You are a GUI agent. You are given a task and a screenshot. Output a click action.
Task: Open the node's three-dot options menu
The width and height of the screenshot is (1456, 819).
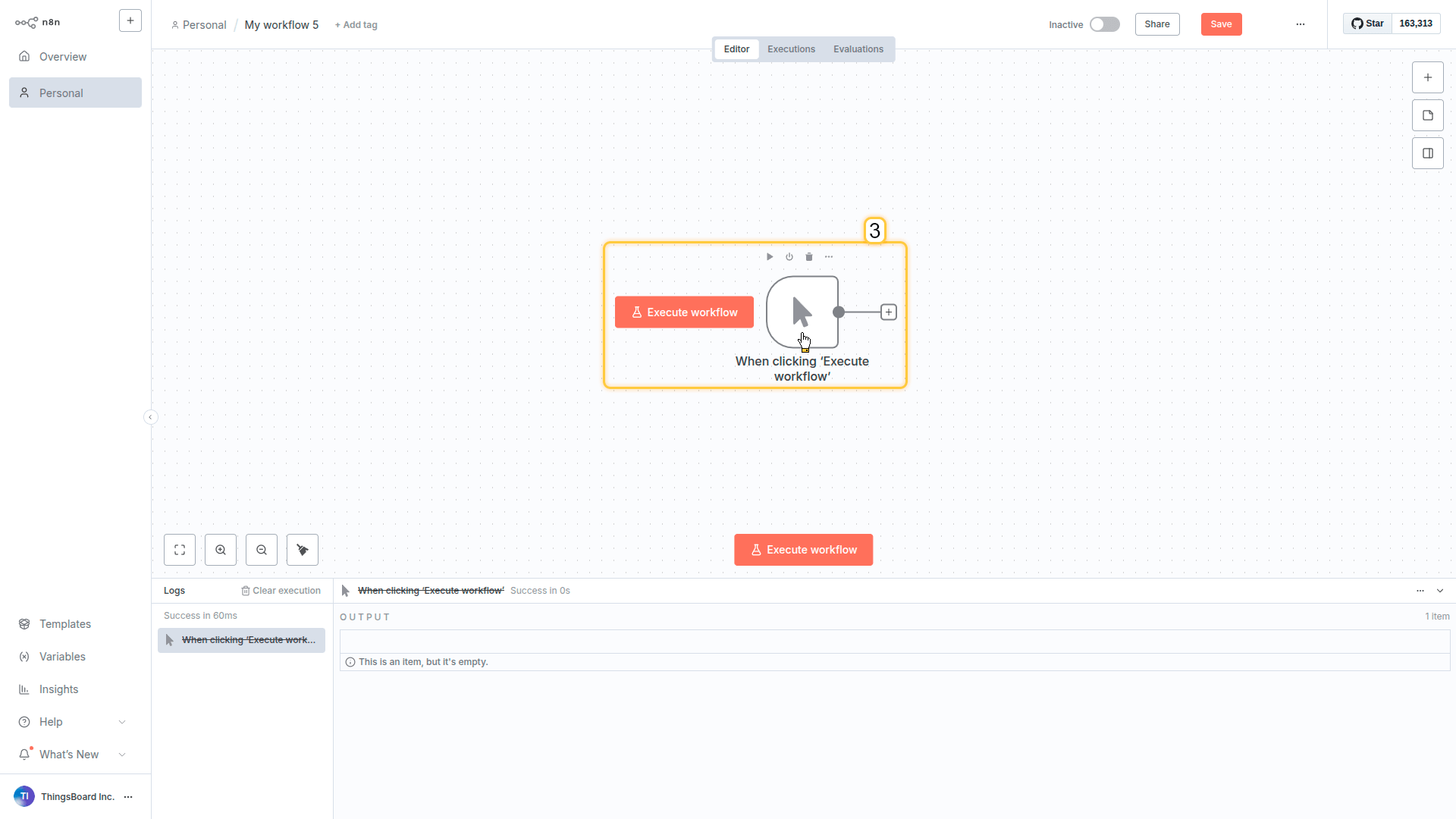[829, 257]
